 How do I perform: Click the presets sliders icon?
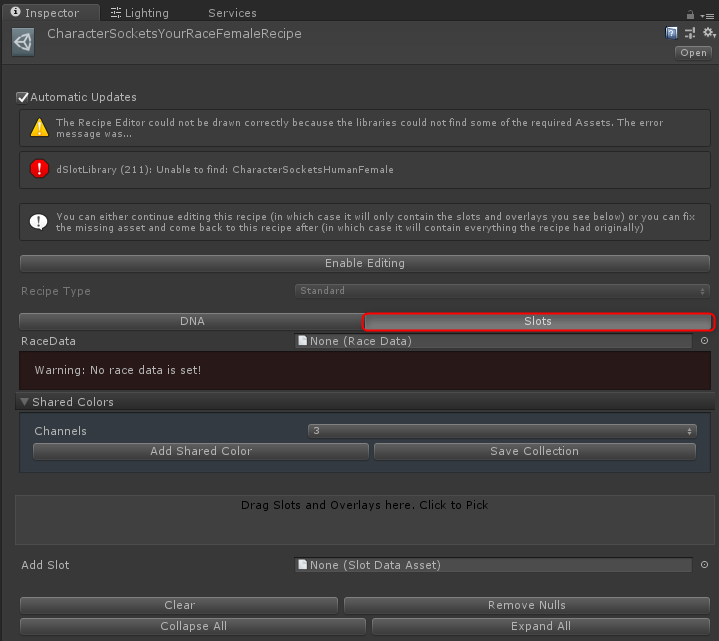click(x=690, y=33)
